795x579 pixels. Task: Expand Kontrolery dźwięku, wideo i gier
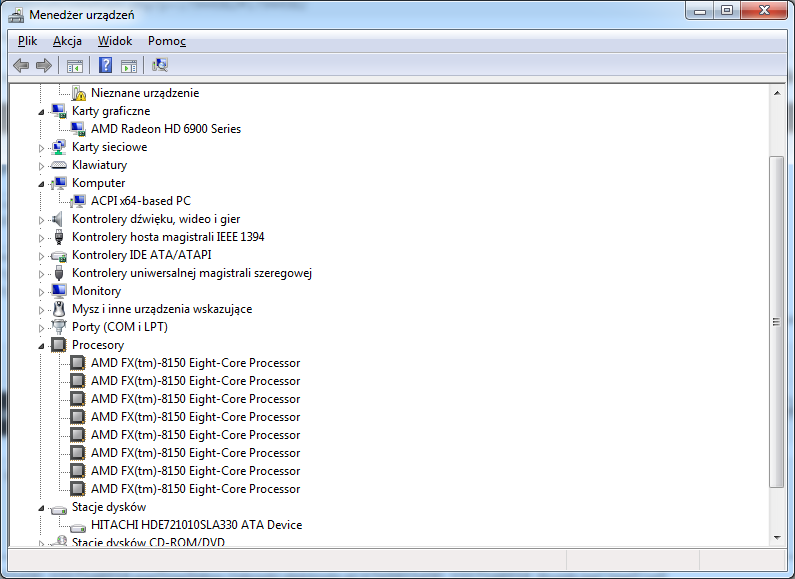(x=42, y=220)
